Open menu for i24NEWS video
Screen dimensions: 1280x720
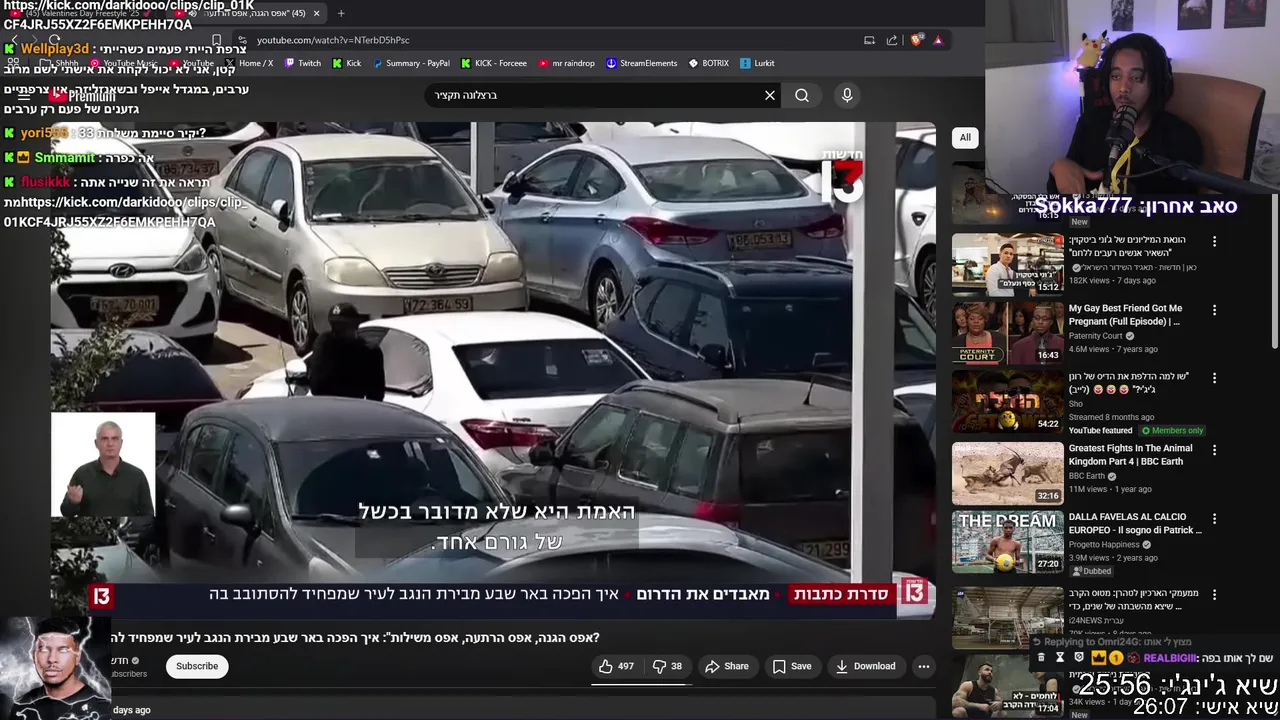(1214, 594)
